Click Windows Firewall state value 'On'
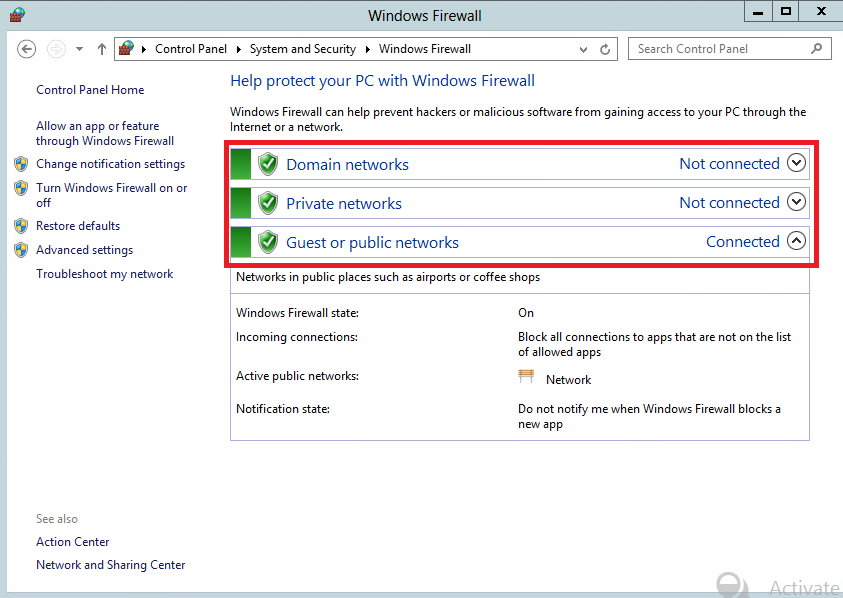This screenshot has height=598, width=843. (x=526, y=313)
